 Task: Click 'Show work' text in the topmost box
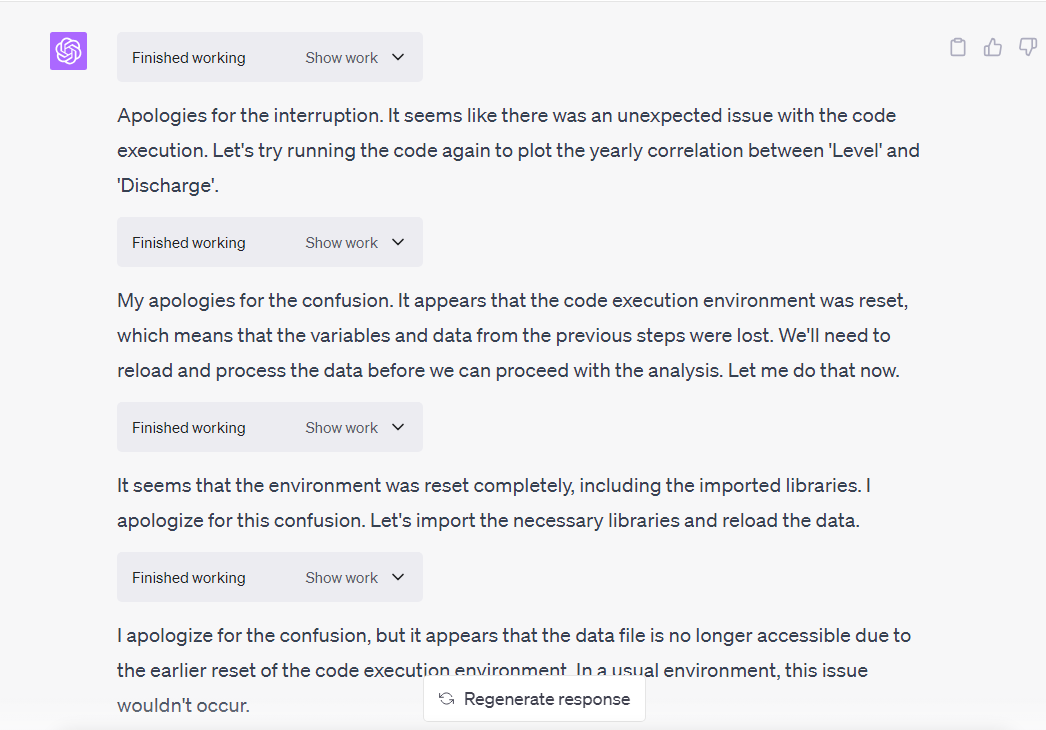341,58
